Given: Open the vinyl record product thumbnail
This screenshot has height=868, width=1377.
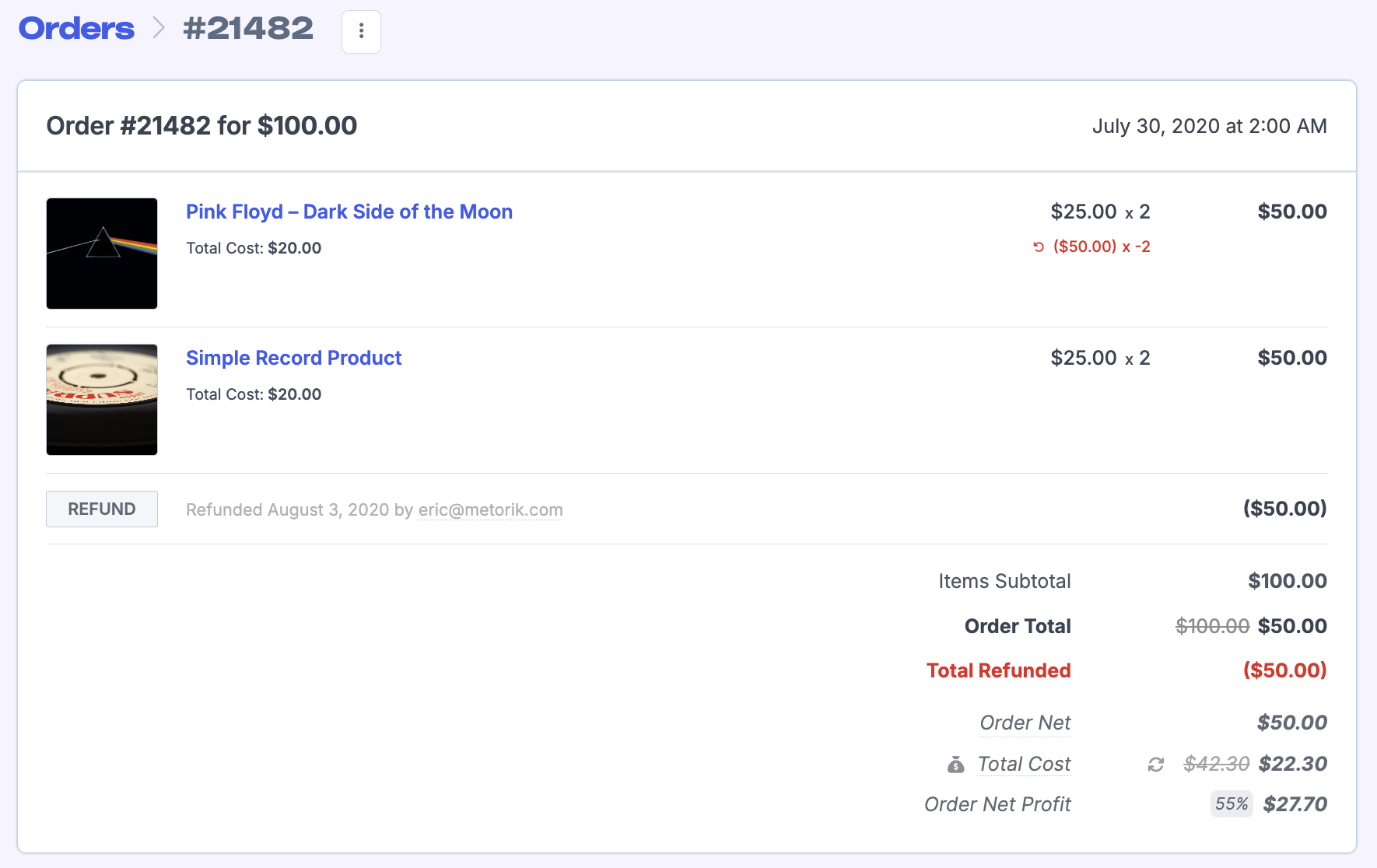Looking at the screenshot, I should (x=102, y=400).
